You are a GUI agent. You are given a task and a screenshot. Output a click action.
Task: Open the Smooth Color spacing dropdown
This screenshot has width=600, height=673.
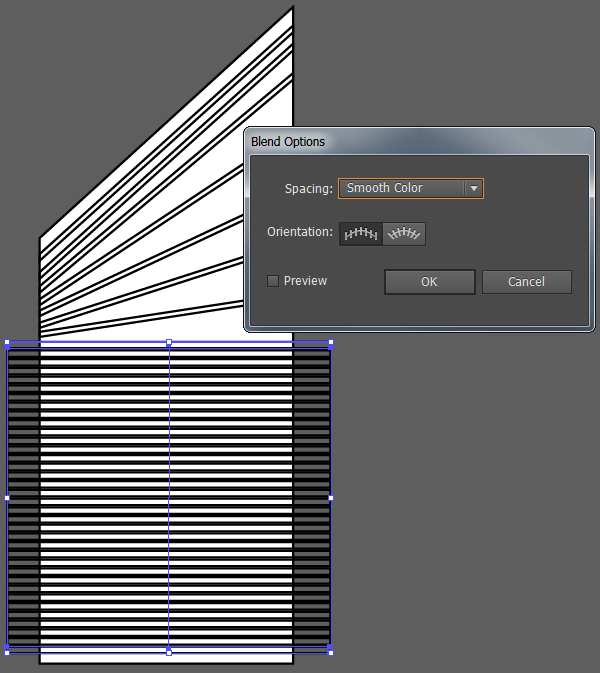pos(402,188)
